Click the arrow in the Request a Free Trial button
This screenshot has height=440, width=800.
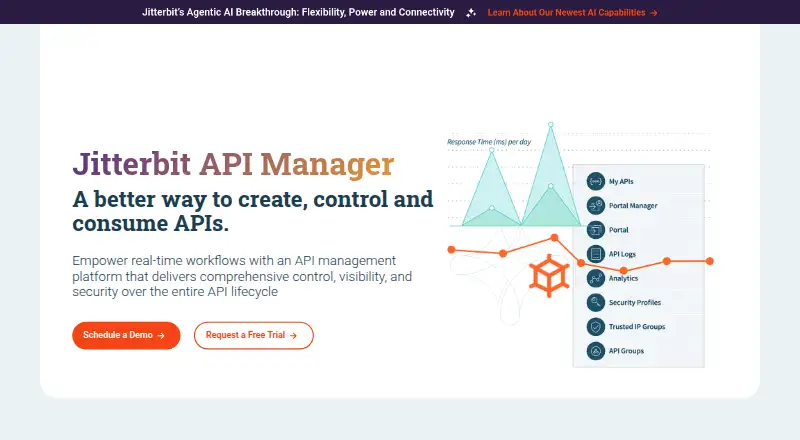pyautogui.click(x=293, y=335)
